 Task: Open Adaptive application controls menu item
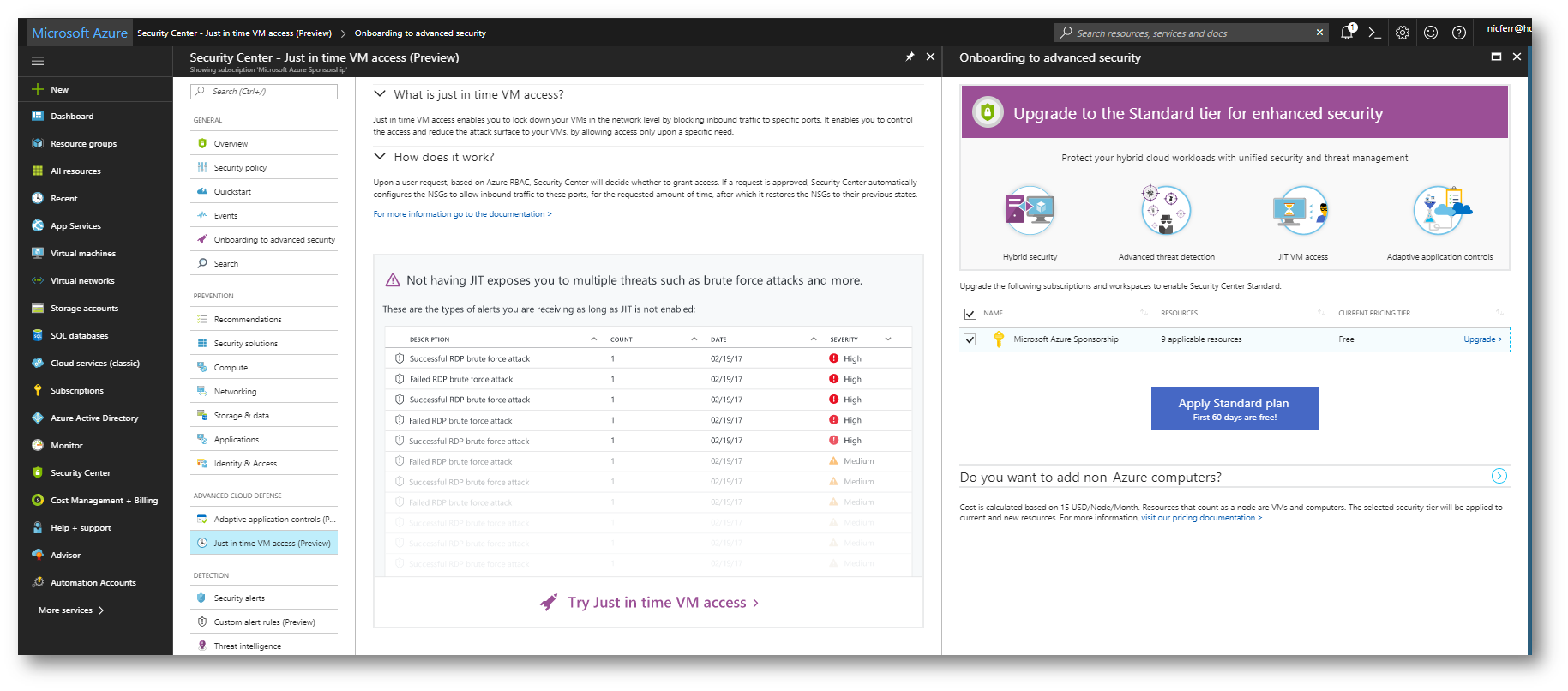264,520
